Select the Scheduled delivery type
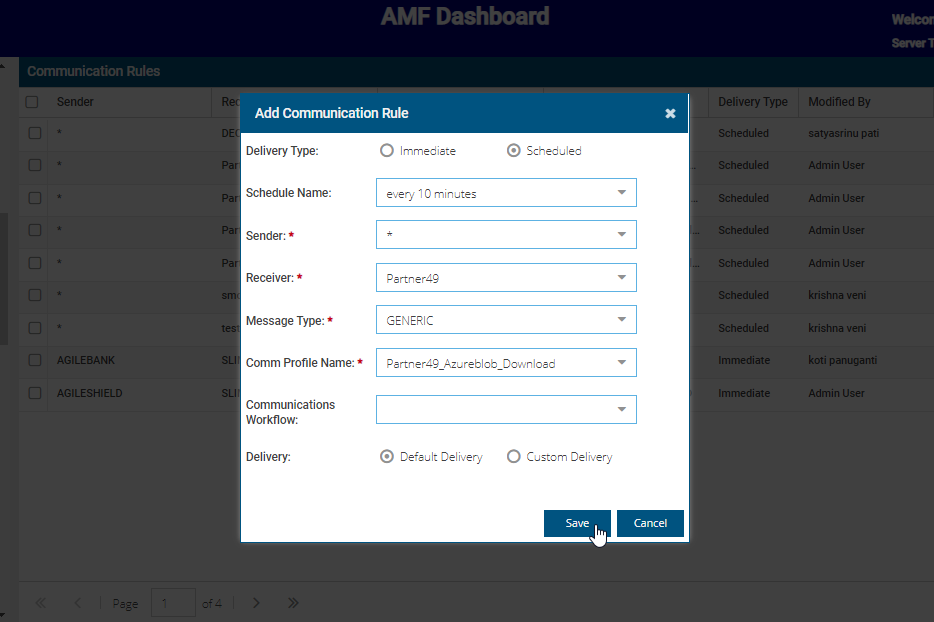Screen dimensions: 934x622 click(514, 151)
